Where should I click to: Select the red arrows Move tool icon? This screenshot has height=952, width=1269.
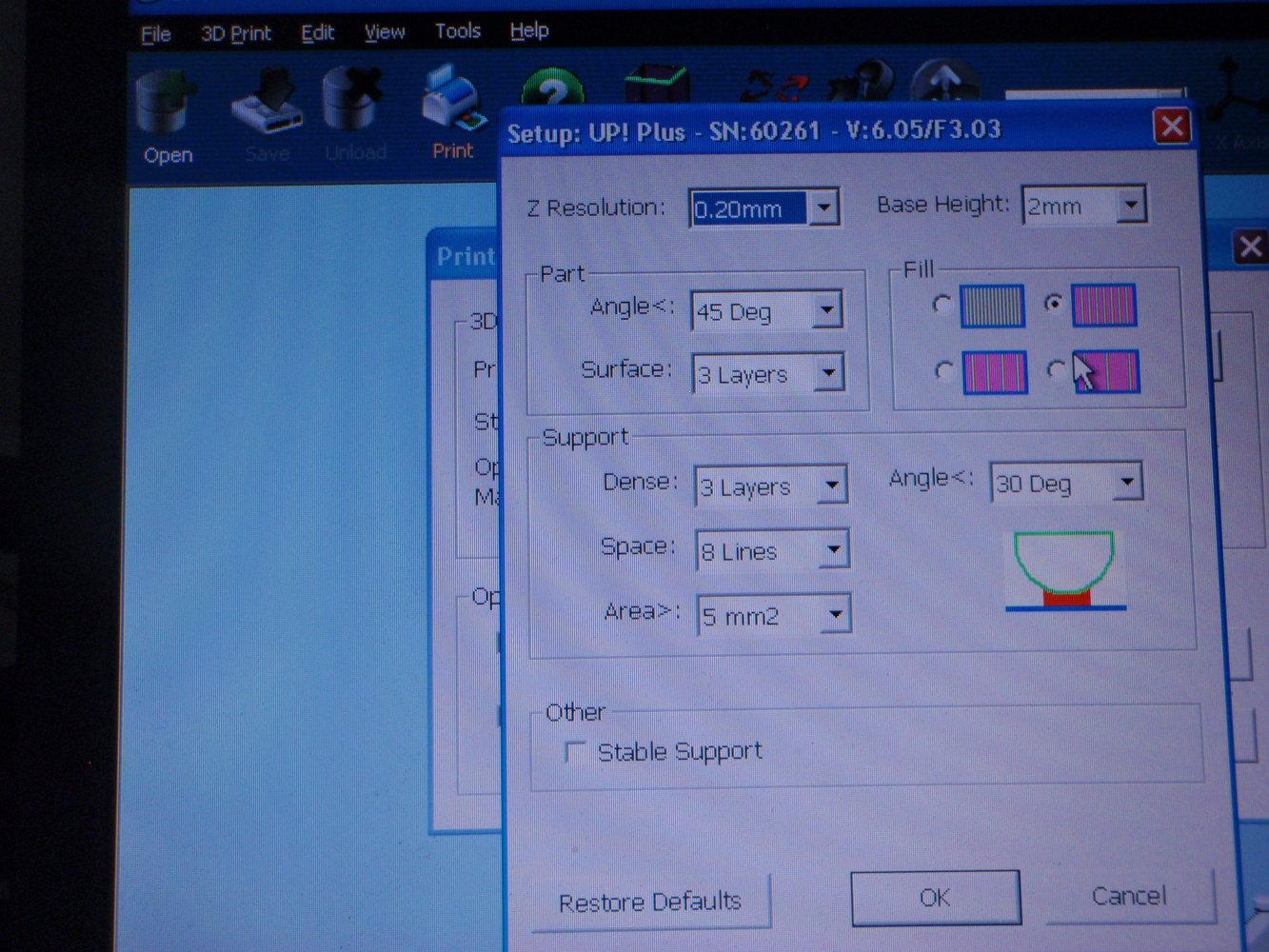point(775,86)
